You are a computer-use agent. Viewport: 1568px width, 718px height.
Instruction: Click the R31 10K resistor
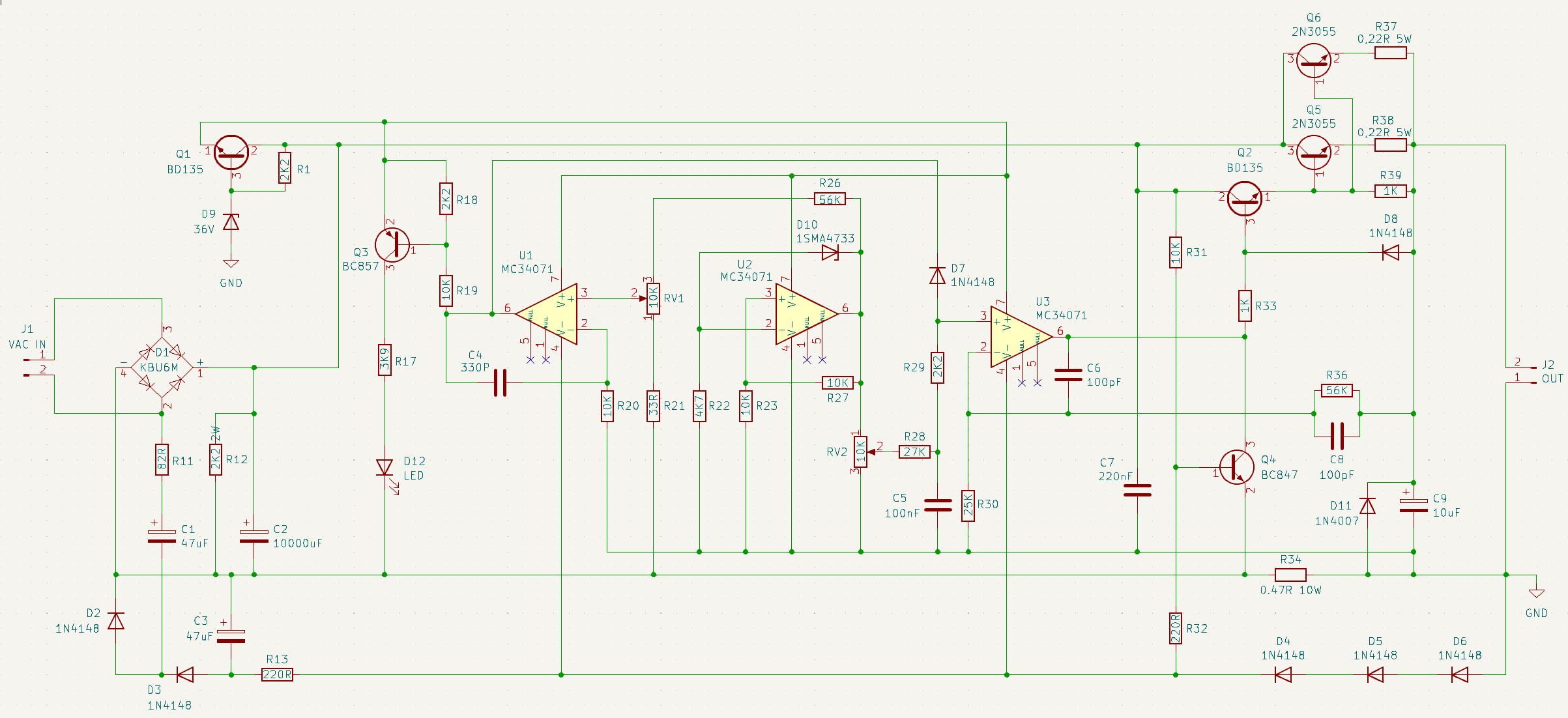[1176, 252]
